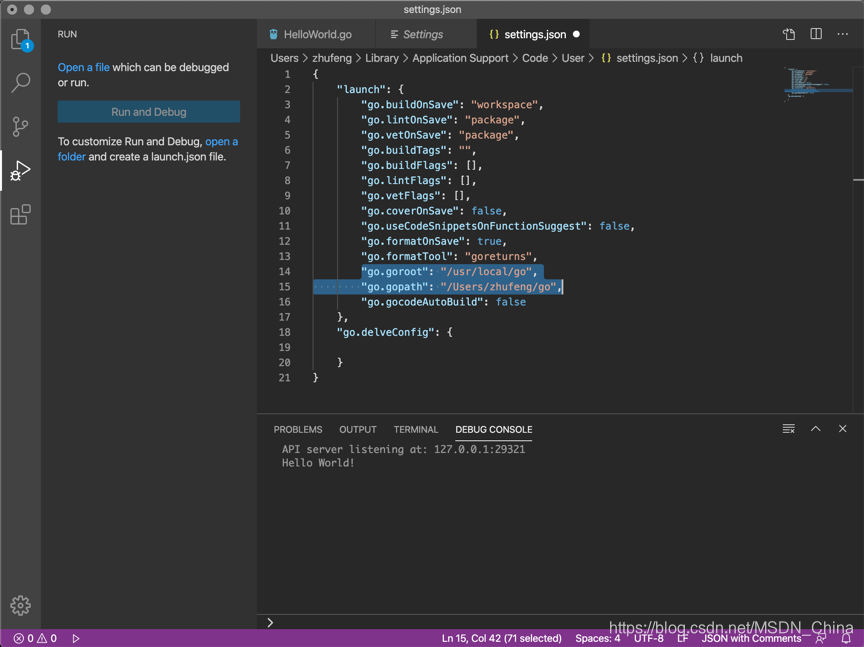Click the "go.coverOnSave" key on line 10
864x647 pixels.
point(410,211)
